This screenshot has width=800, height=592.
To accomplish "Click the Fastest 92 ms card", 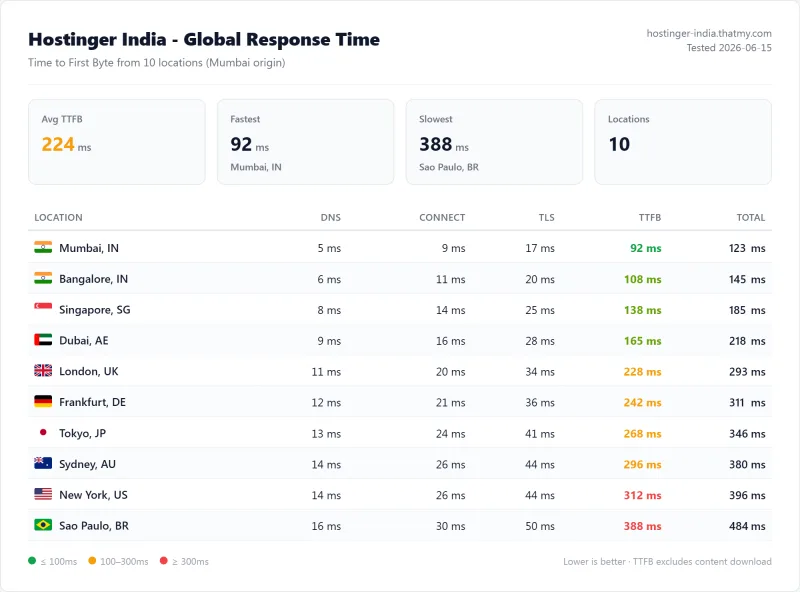I will (306, 142).
